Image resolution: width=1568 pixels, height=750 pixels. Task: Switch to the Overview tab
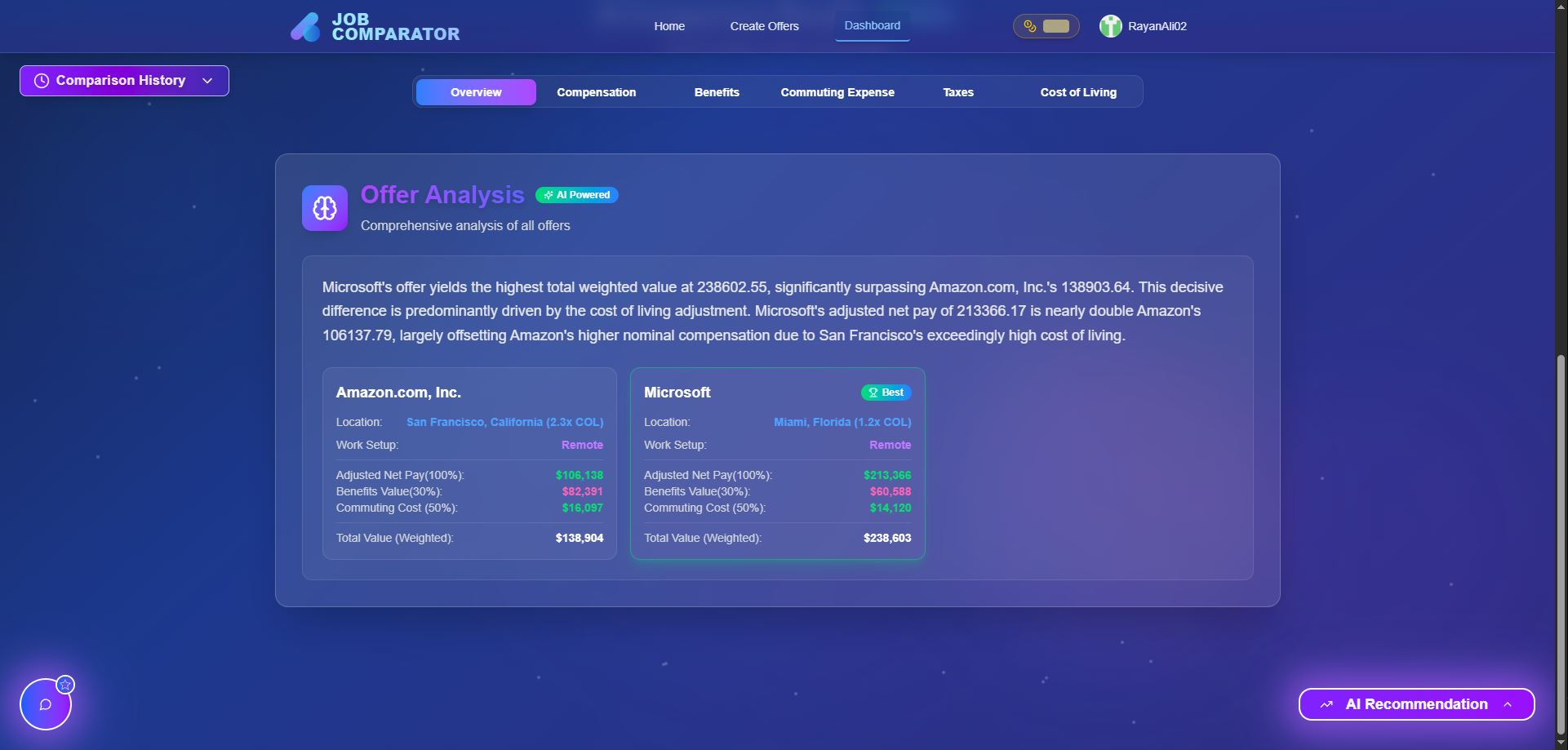point(476,92)
